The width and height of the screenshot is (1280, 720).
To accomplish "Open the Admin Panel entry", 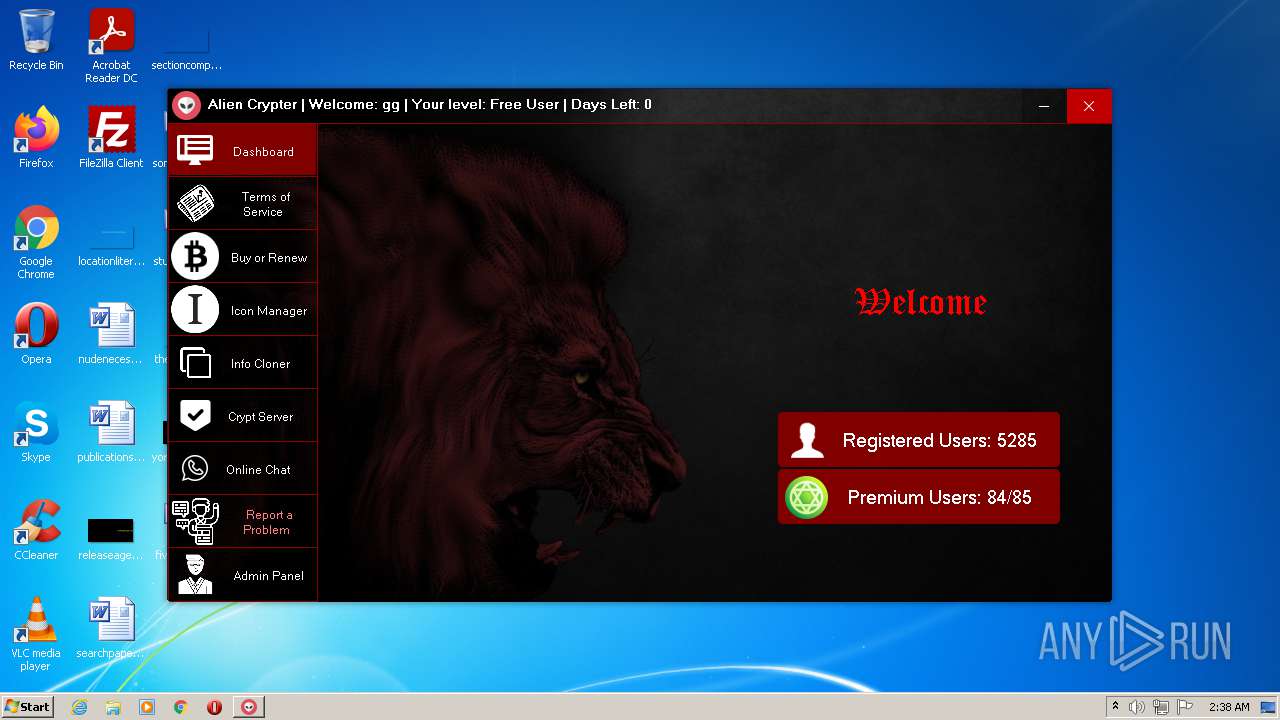I will (x=242, y=575).
